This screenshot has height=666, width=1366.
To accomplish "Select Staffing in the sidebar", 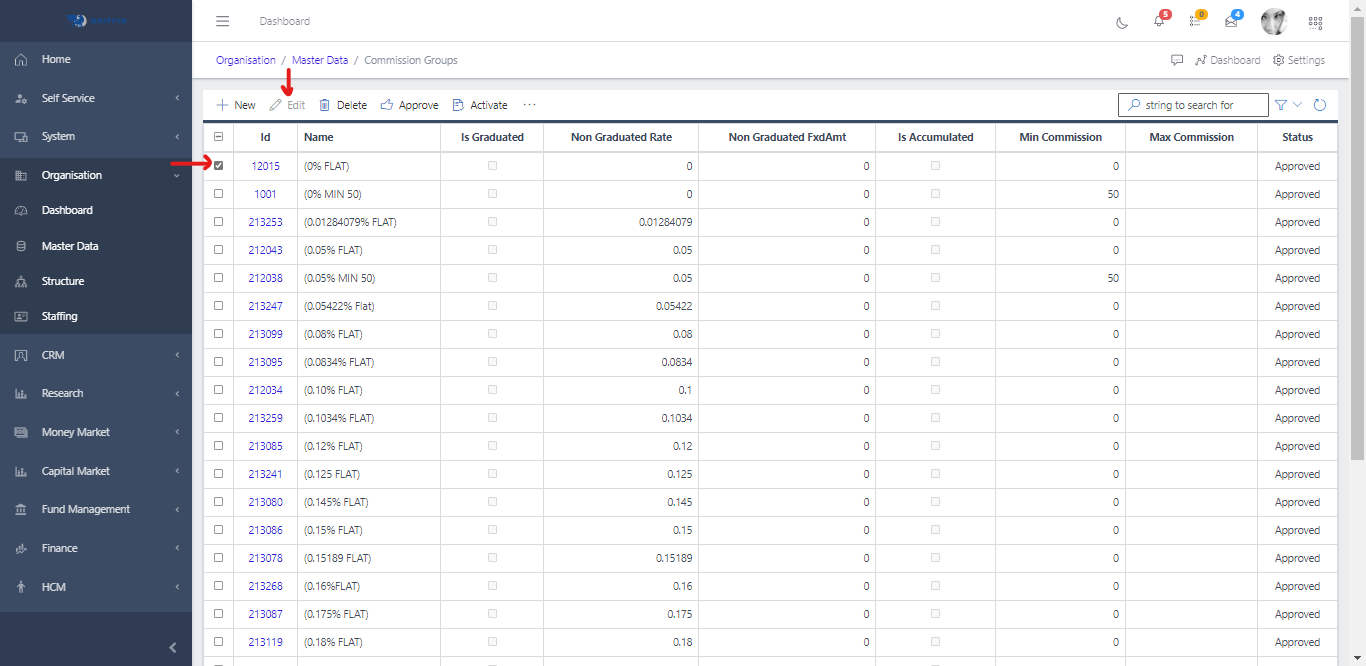I will pos(59,316).
